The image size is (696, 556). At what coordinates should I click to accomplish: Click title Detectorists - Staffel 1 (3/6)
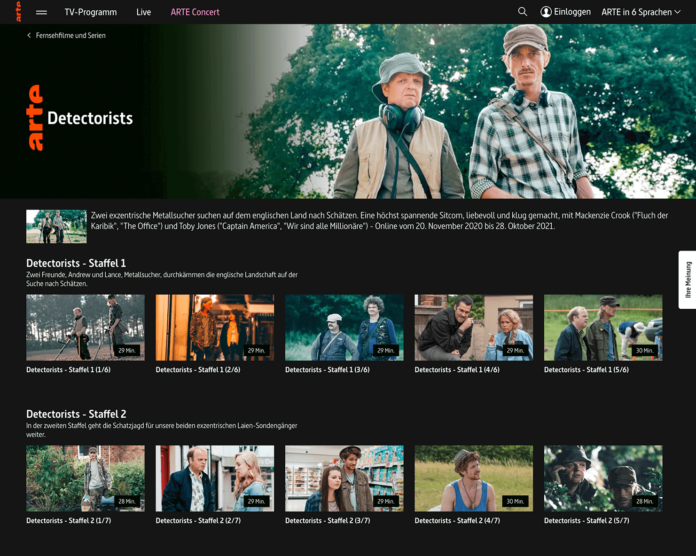pyautogui.click(x=327, y=370)
